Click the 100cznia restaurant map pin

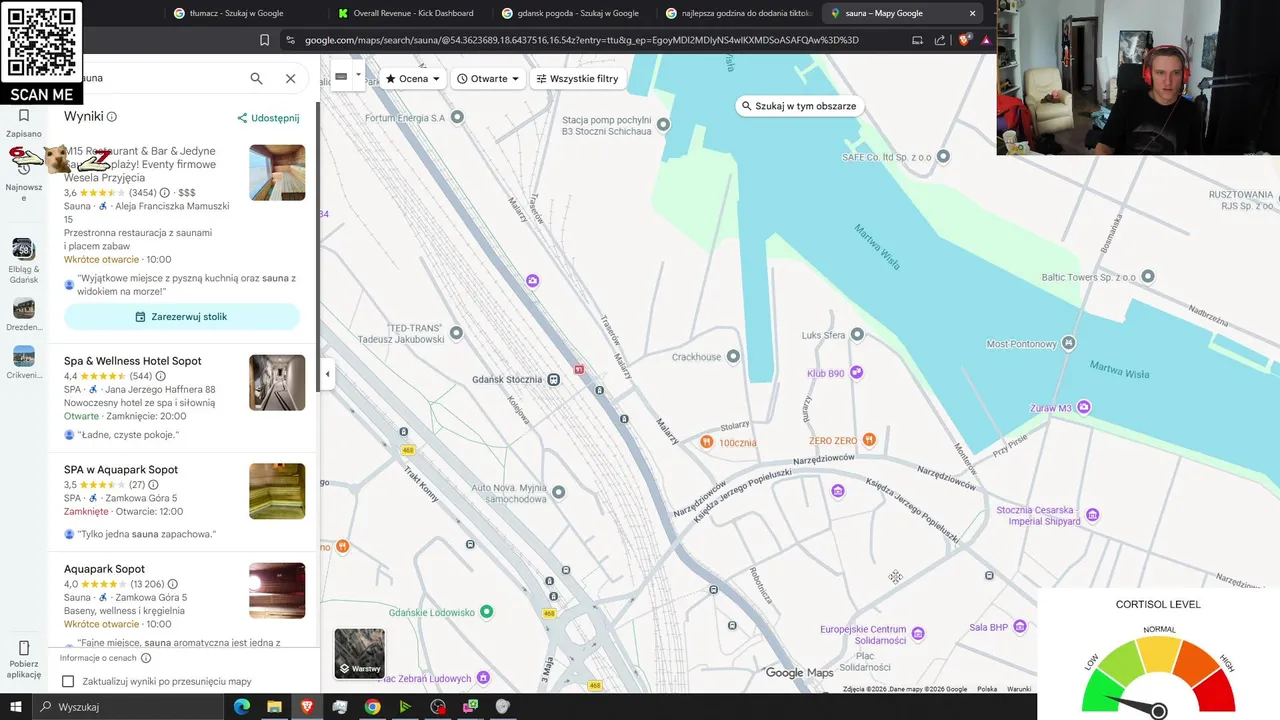707,442
